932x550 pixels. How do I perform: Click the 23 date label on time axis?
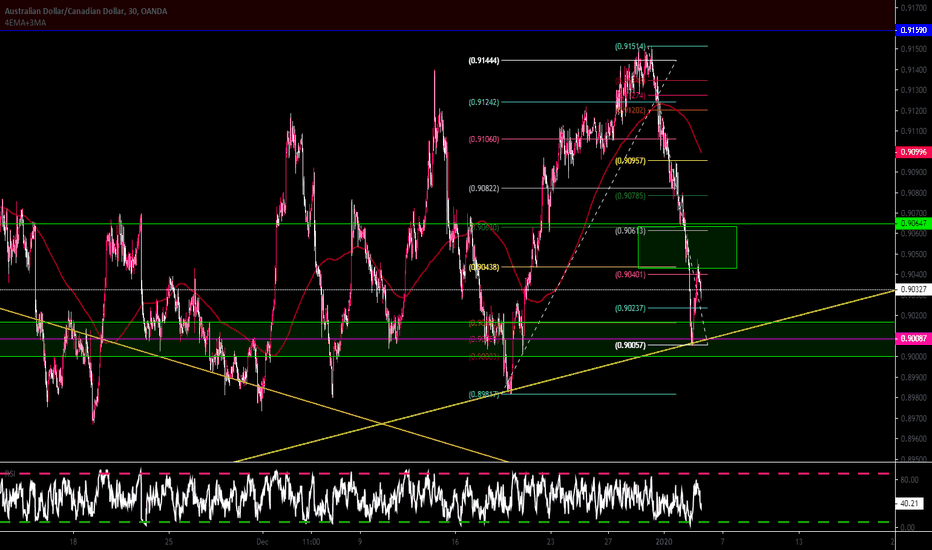tap(551, 542)
